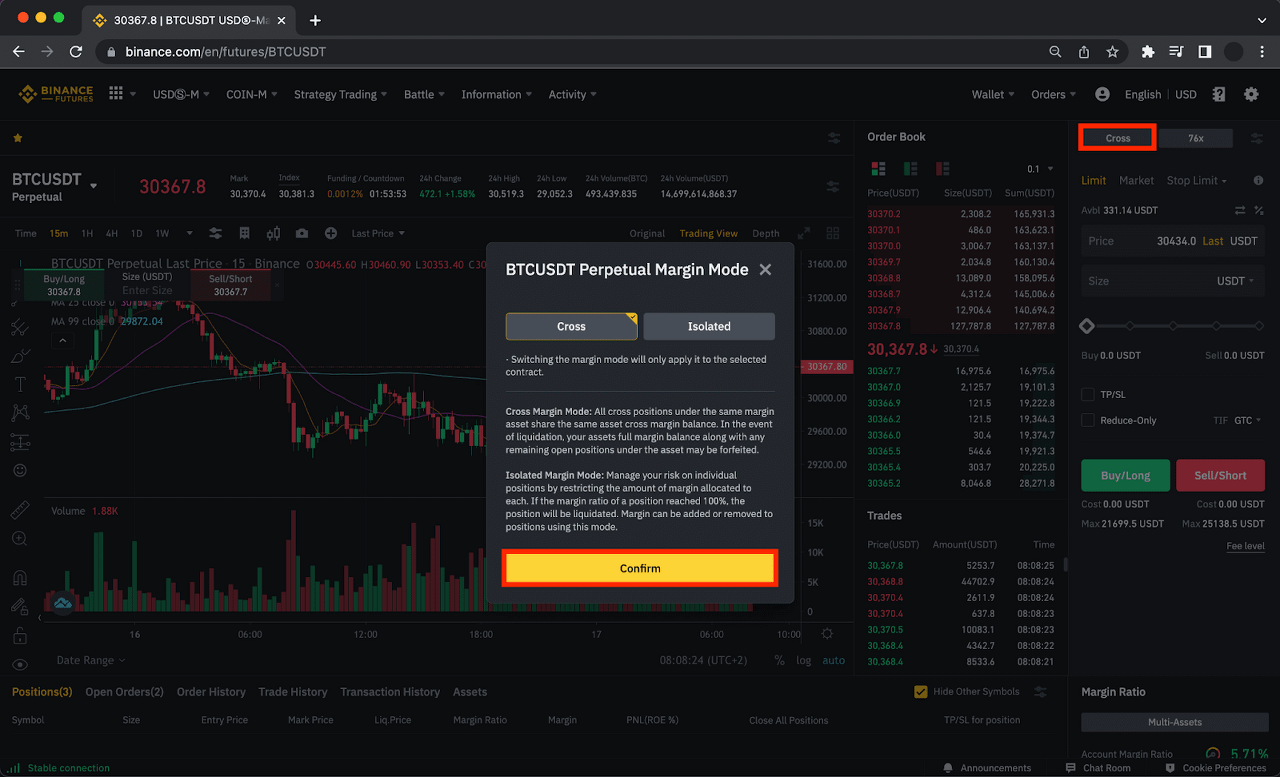
Task: Open the settings gear icon in header
Action: (1251, 94)
